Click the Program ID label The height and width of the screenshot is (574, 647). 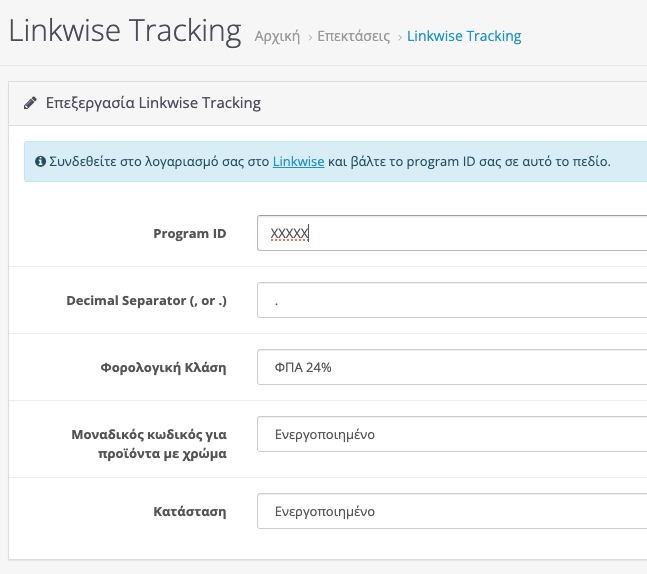pyautogui.click(x=190, y=234)
